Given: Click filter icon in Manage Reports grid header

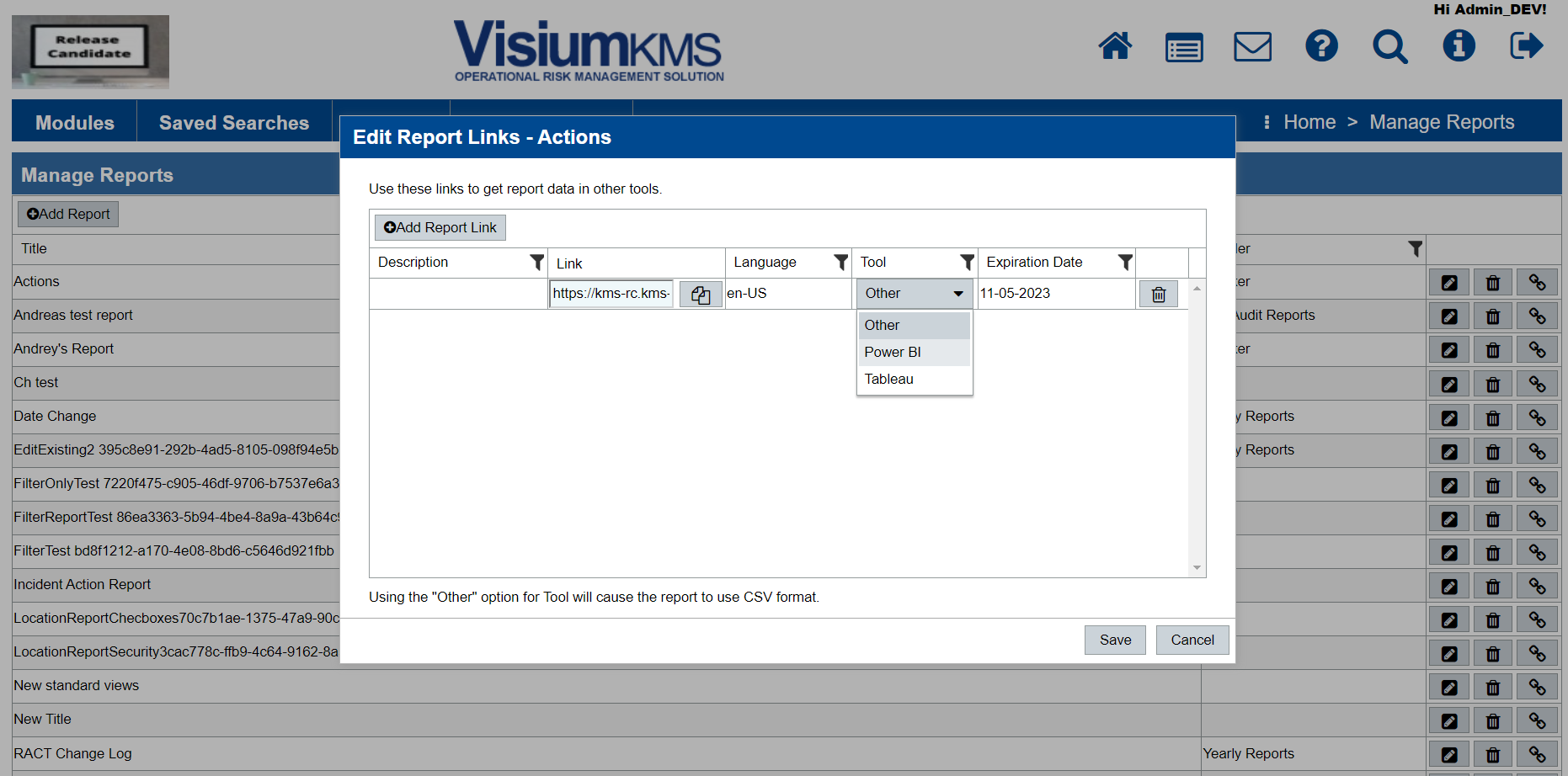Looking at the screenshot, I should tap(1416, 248).
